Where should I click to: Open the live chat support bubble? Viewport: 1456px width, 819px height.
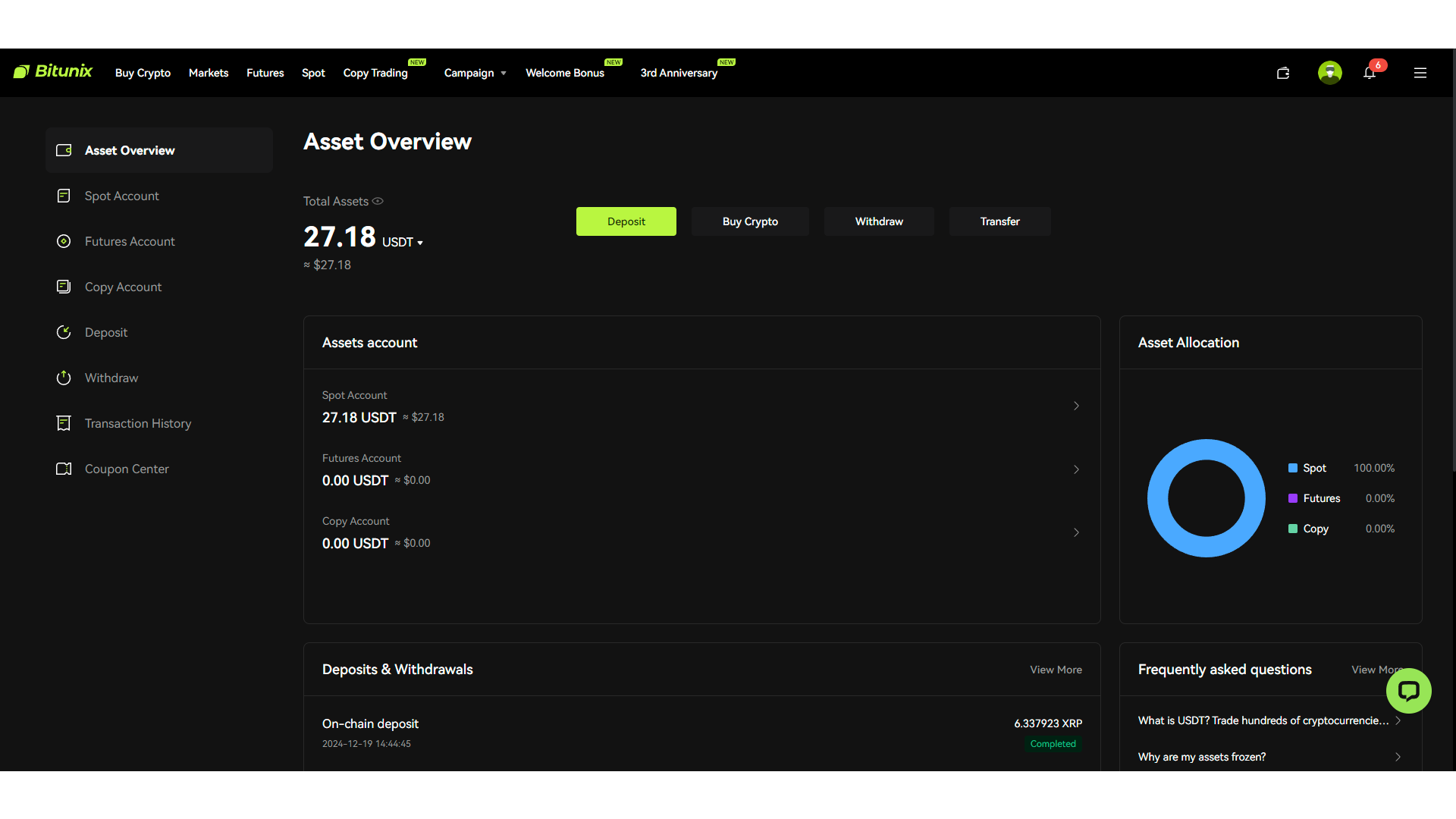[x=1409, y=691]
